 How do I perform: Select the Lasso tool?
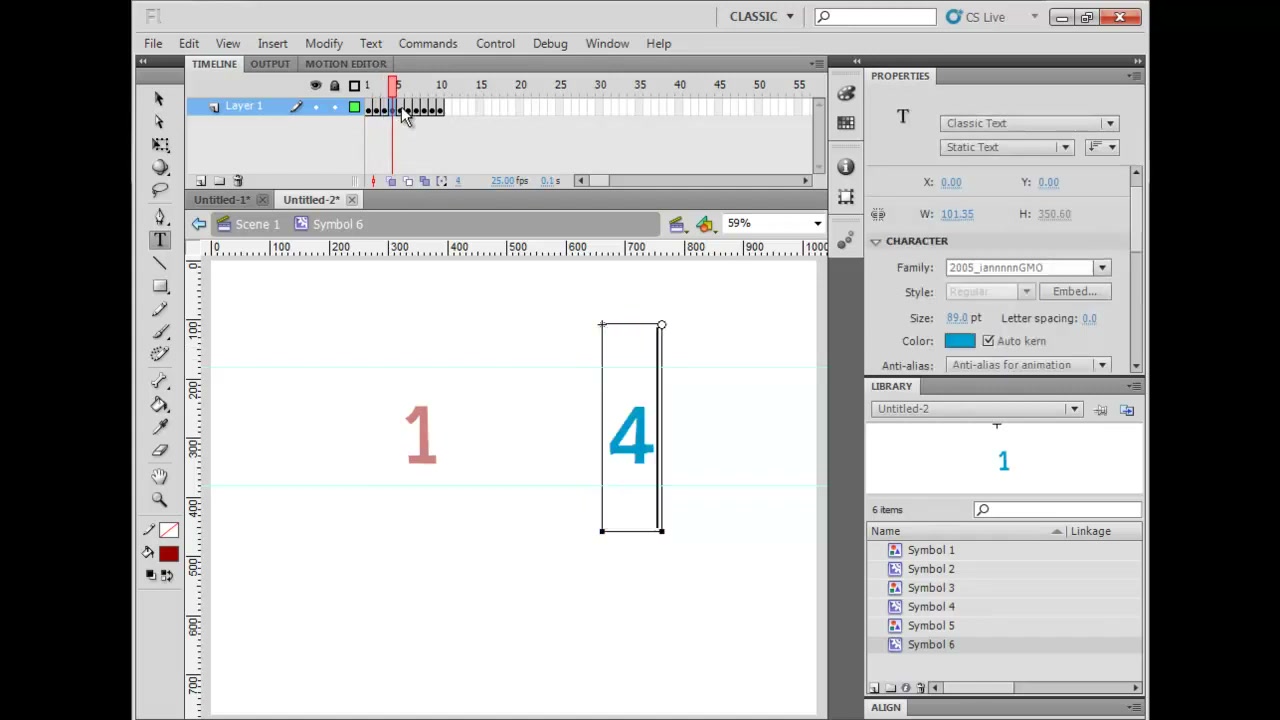[160, 190]
